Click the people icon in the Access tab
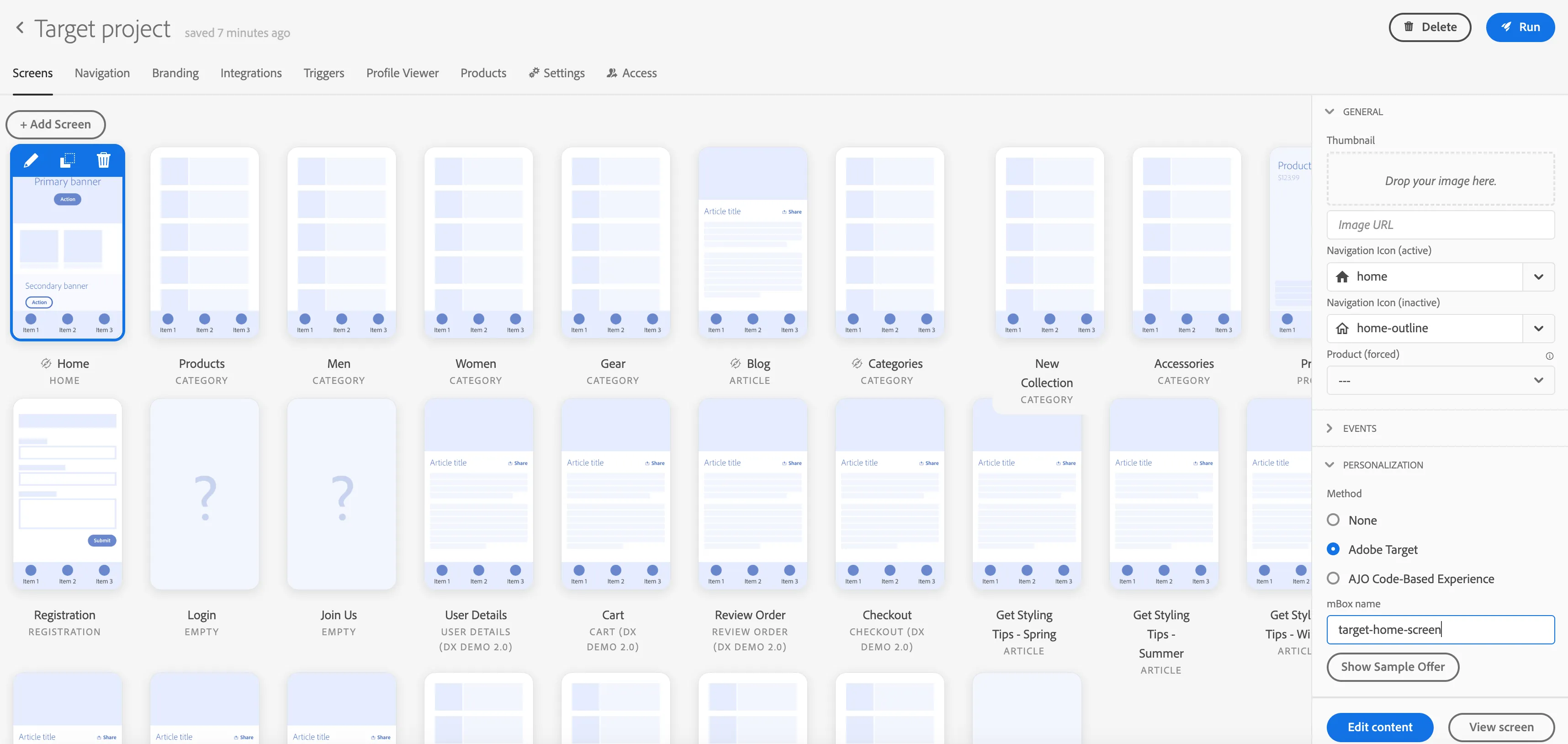The image size is (1568, 744). coord(612,73)
